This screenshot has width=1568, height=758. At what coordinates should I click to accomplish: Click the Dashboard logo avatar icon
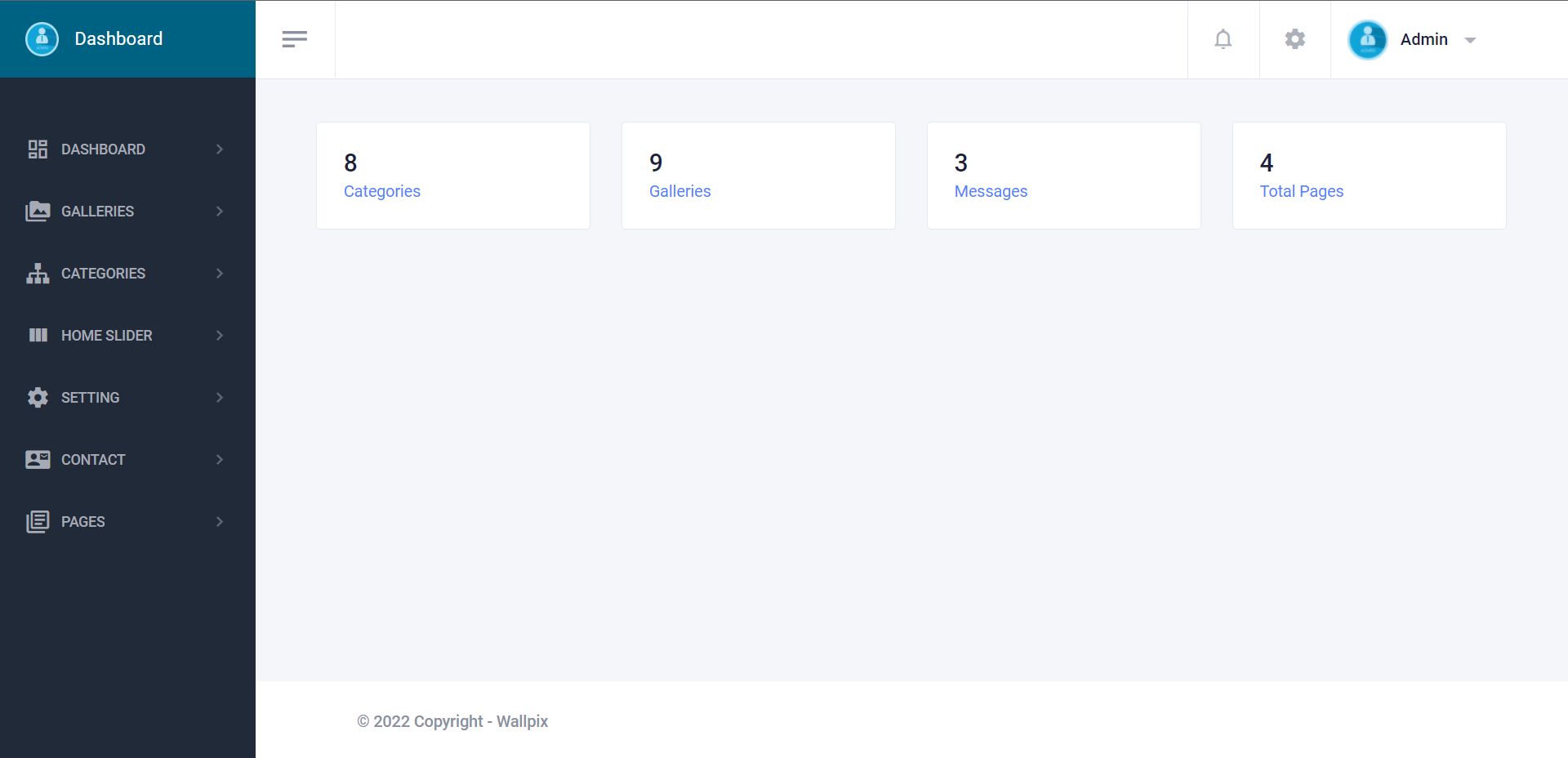coord(42,39)
